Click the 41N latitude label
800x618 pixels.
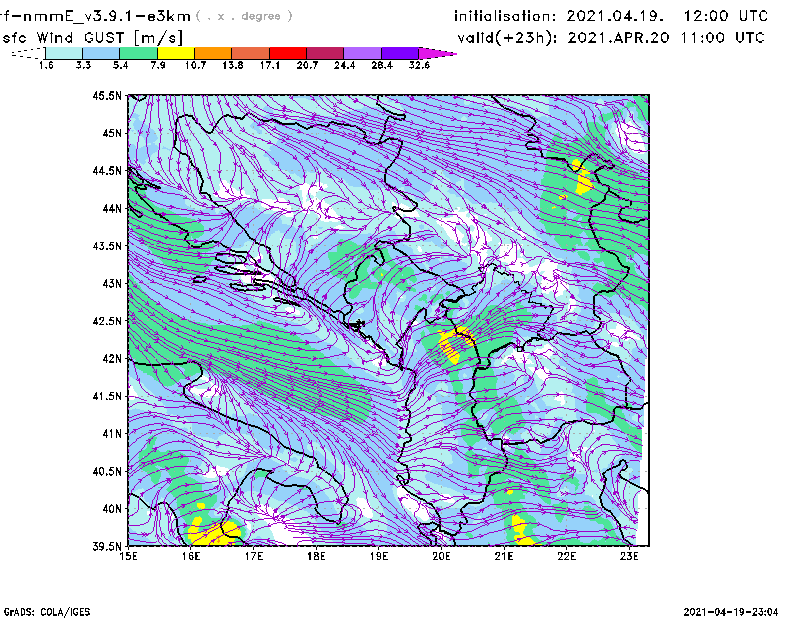(x=112, y=434)
